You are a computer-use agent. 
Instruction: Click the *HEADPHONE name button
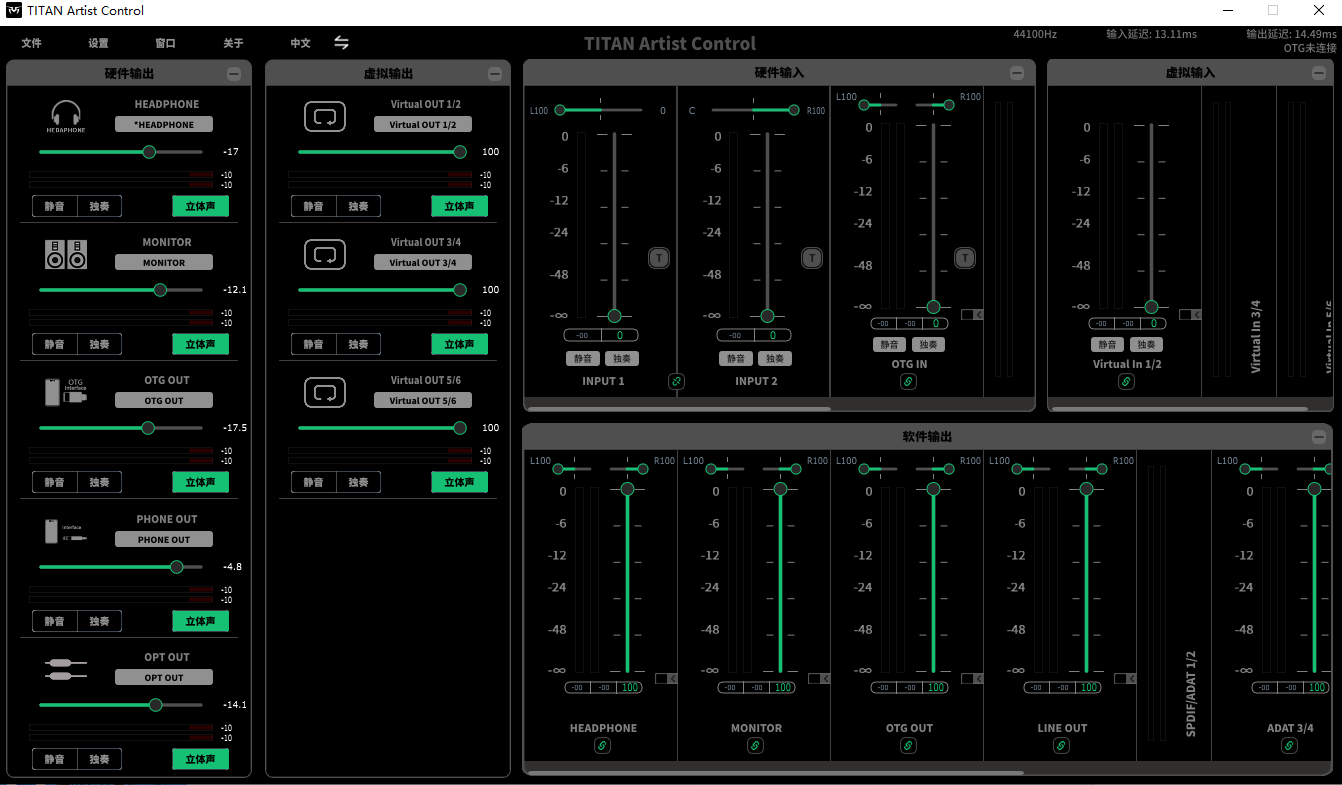(x=164, y=124)
